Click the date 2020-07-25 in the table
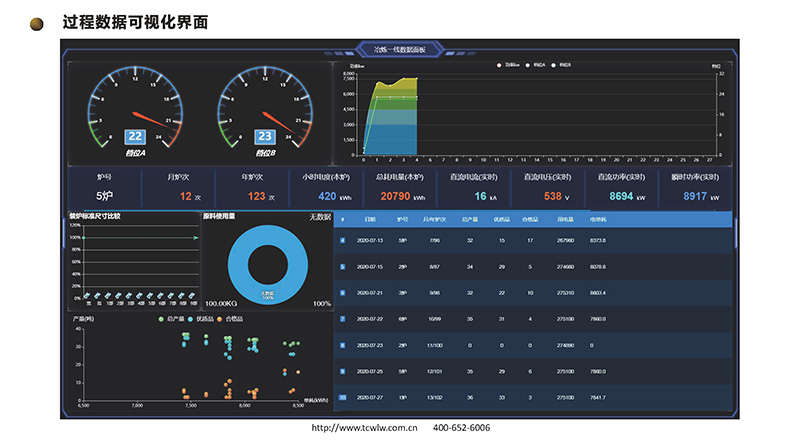 pos(369,371)
